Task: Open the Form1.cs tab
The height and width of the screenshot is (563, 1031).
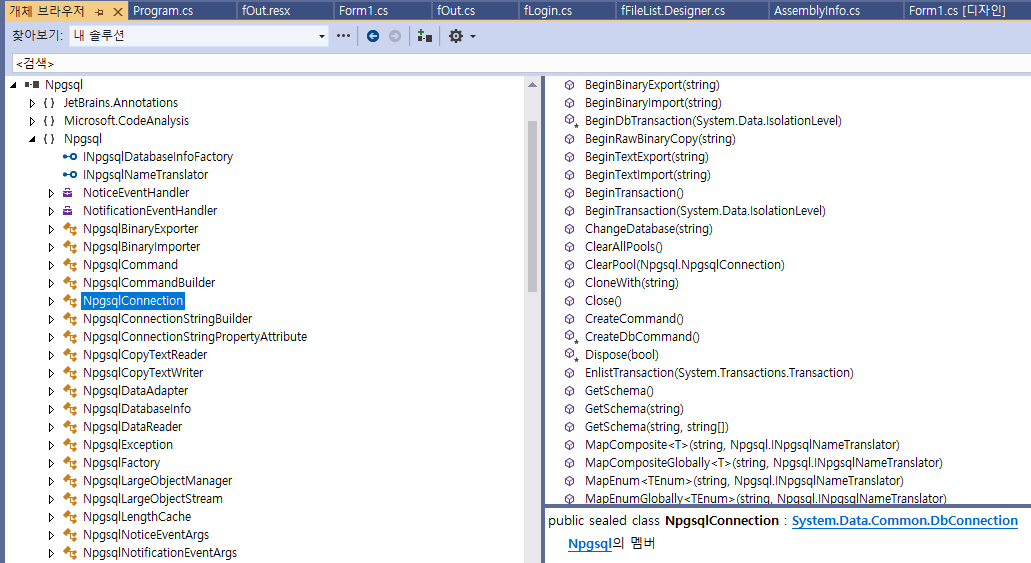Action: 363,11
